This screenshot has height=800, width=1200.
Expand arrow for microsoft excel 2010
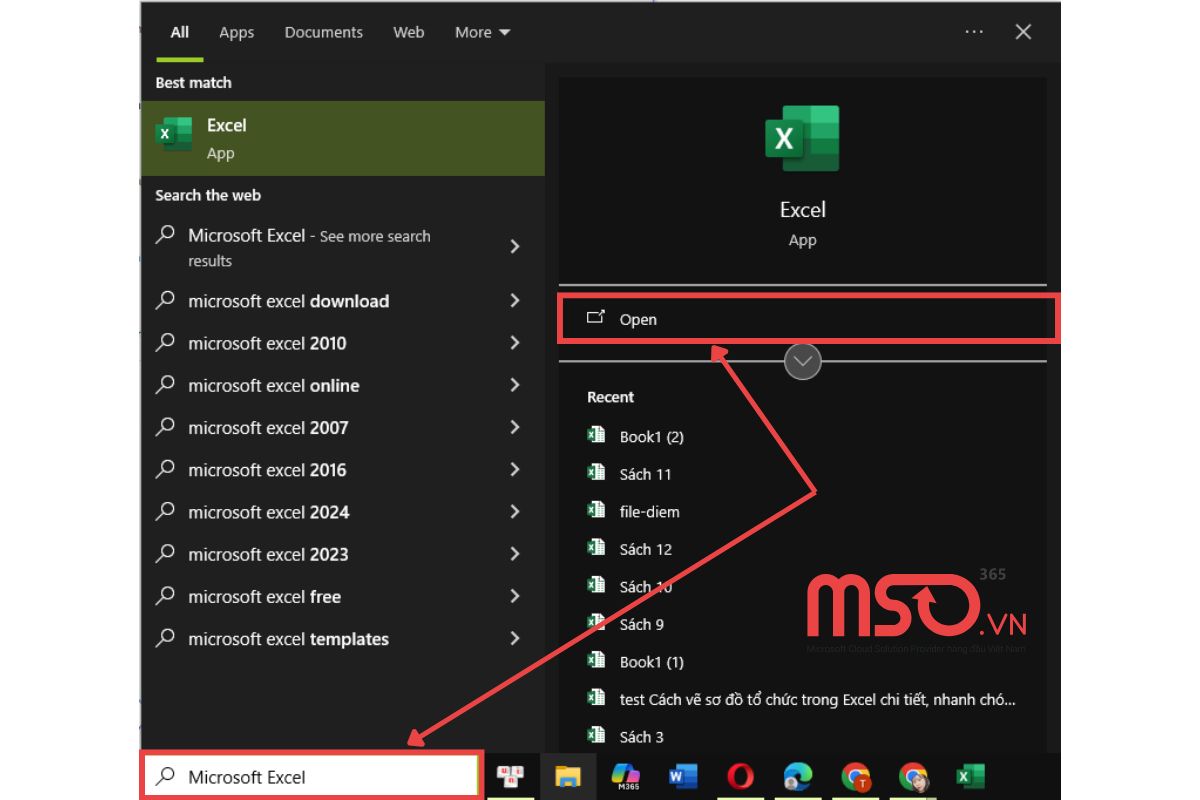515,342
